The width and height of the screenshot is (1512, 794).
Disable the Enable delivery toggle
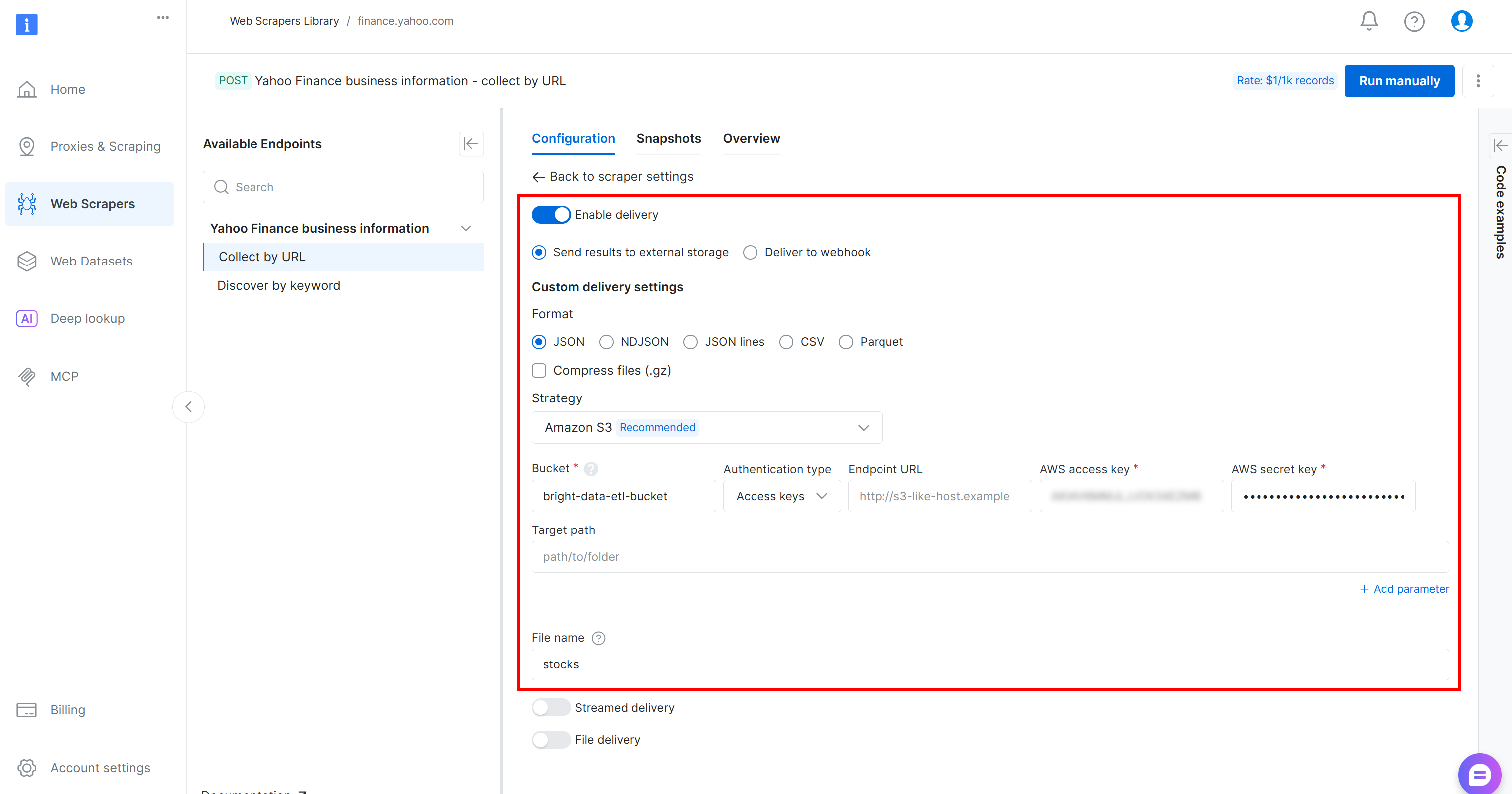(x=551, y=214)
